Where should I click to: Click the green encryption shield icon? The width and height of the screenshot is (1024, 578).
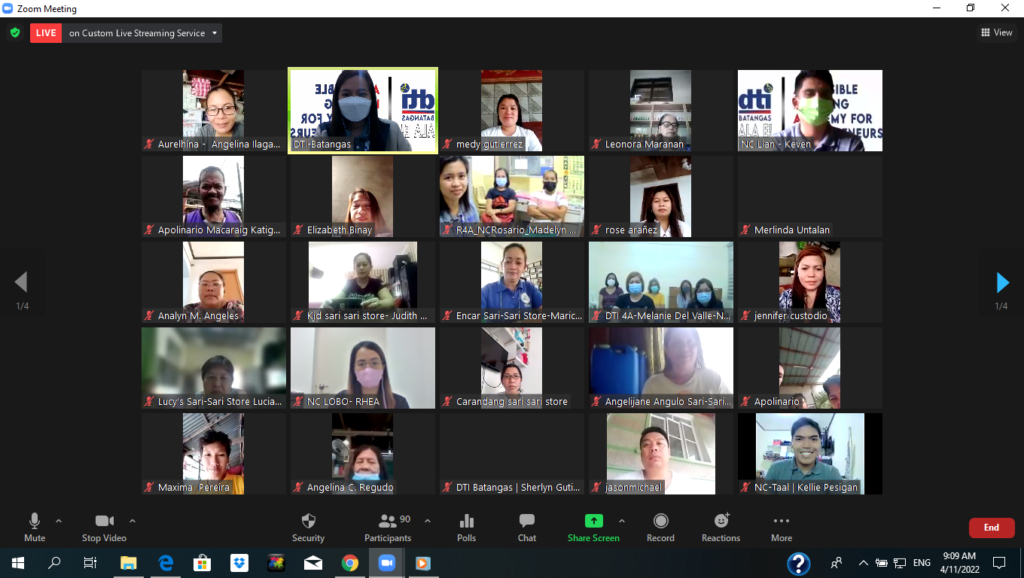coord(14,33)
